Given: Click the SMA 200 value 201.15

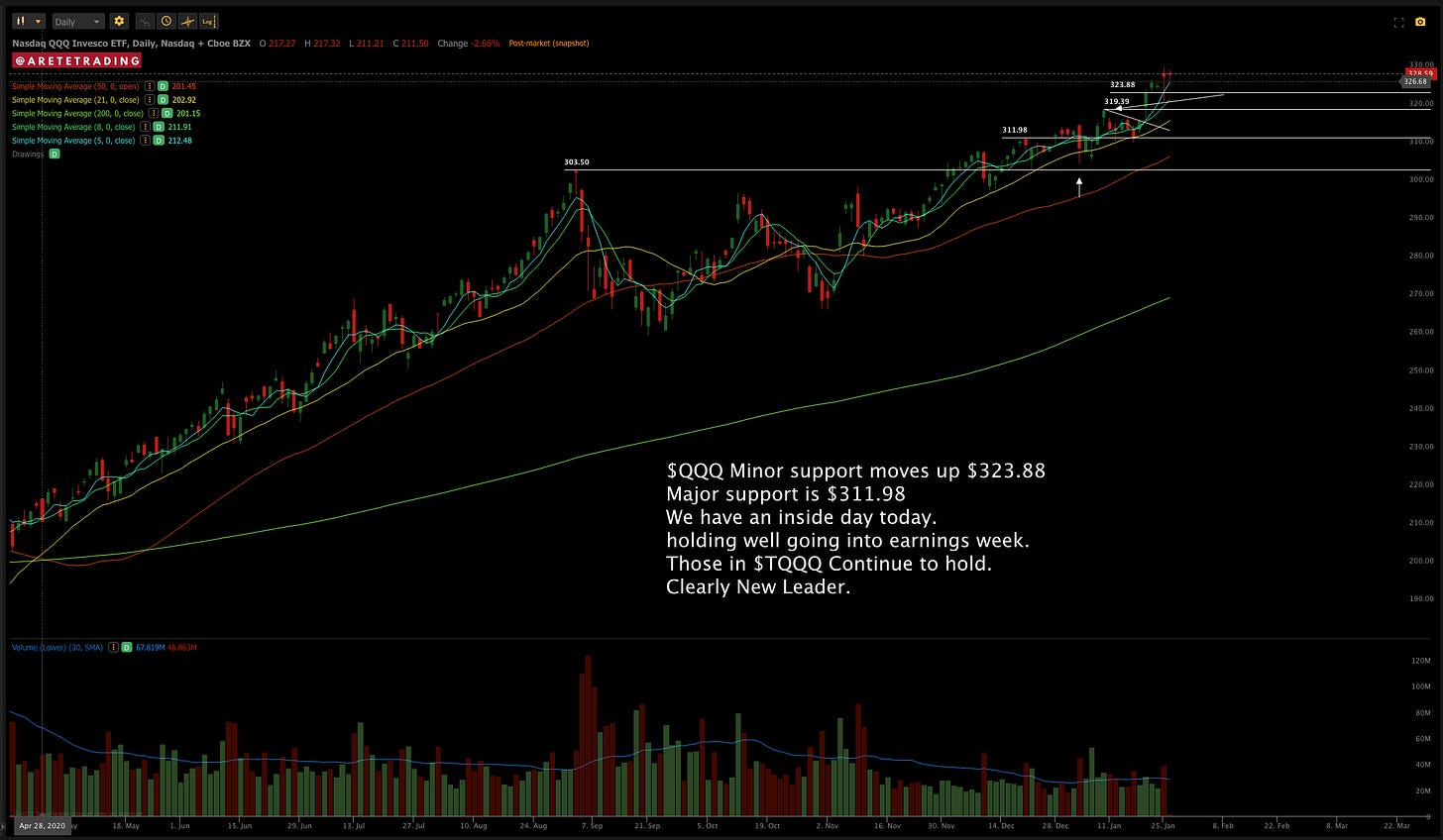Looking at the screenshot, I should [188, 113].
